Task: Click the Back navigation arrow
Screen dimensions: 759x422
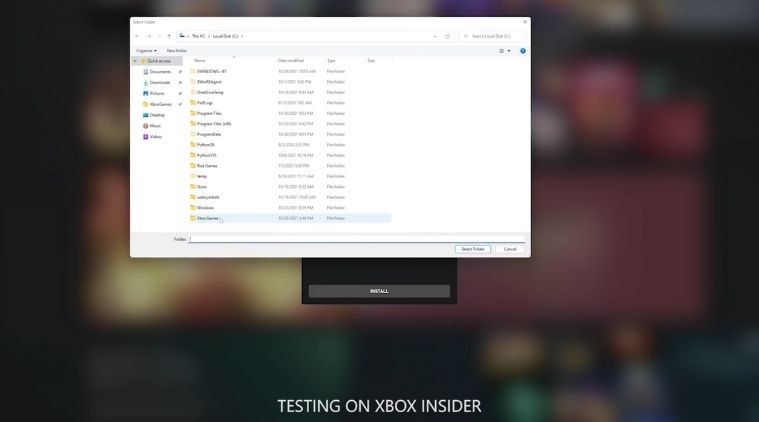Action: point(137,36)
